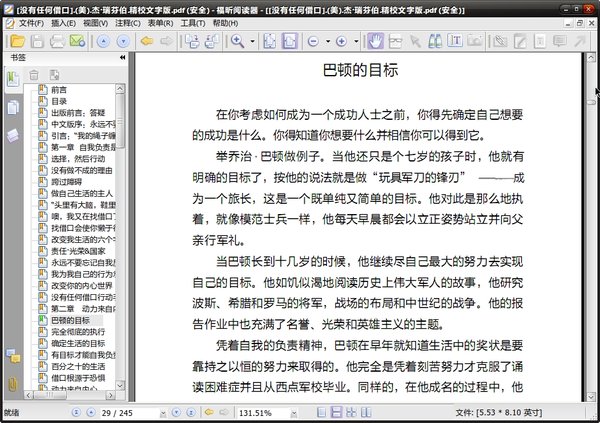Select the magnifier zoom-in tool

[x=237, y=41]
